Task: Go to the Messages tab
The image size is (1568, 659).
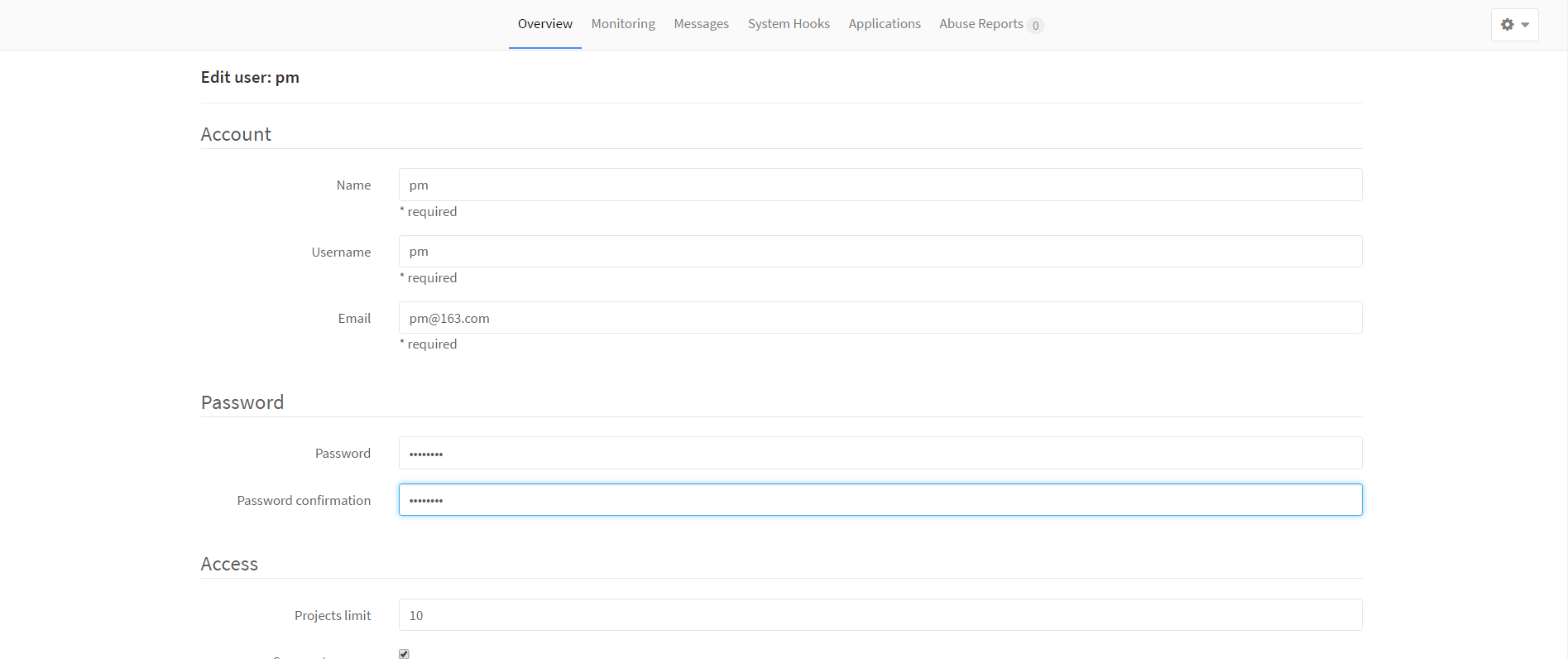Action: pyautogui.click(x=701, y=24)
